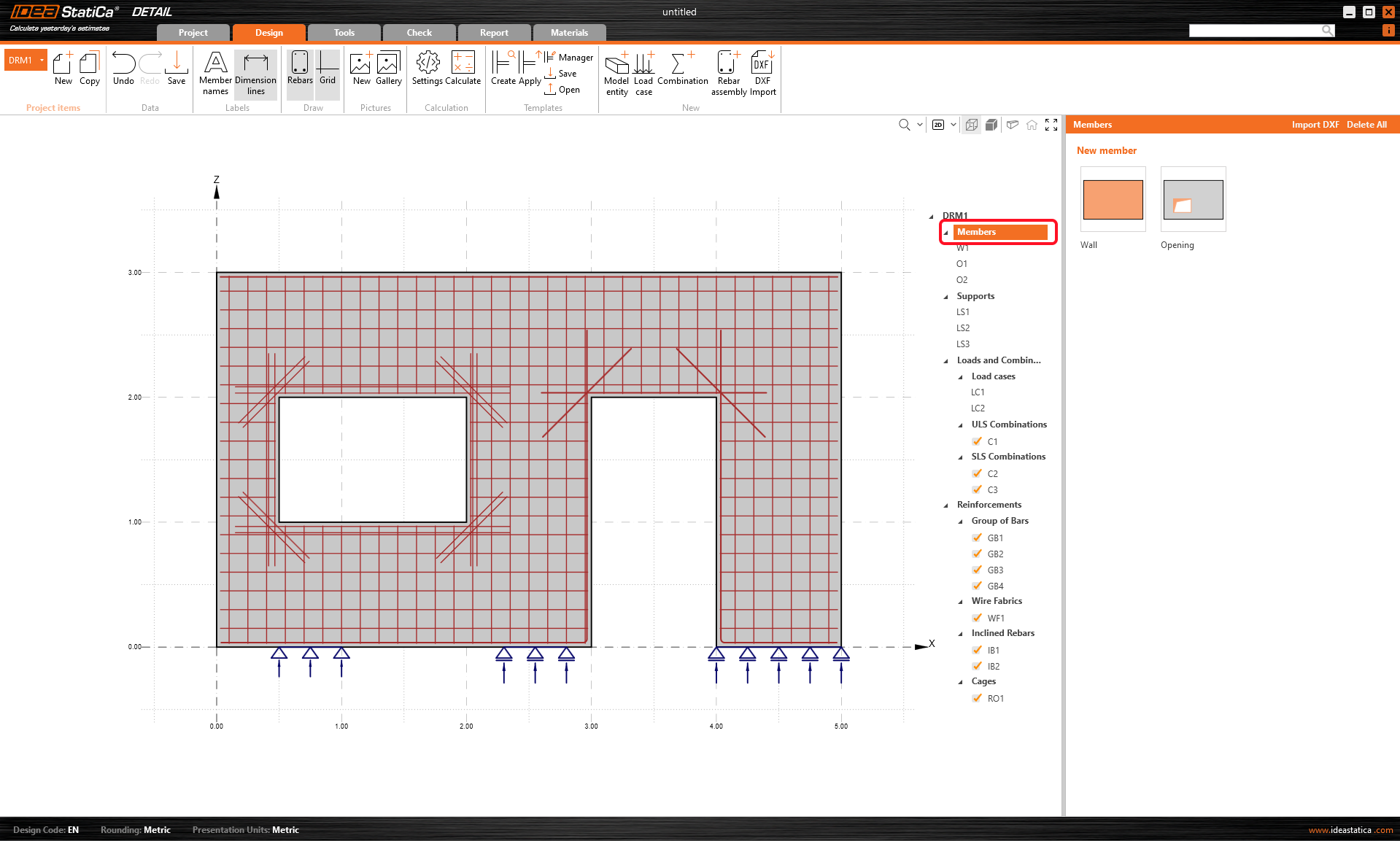Disable the GB2 group of bars
Viewport: 1400px width, 841px height.
point(978,554)
